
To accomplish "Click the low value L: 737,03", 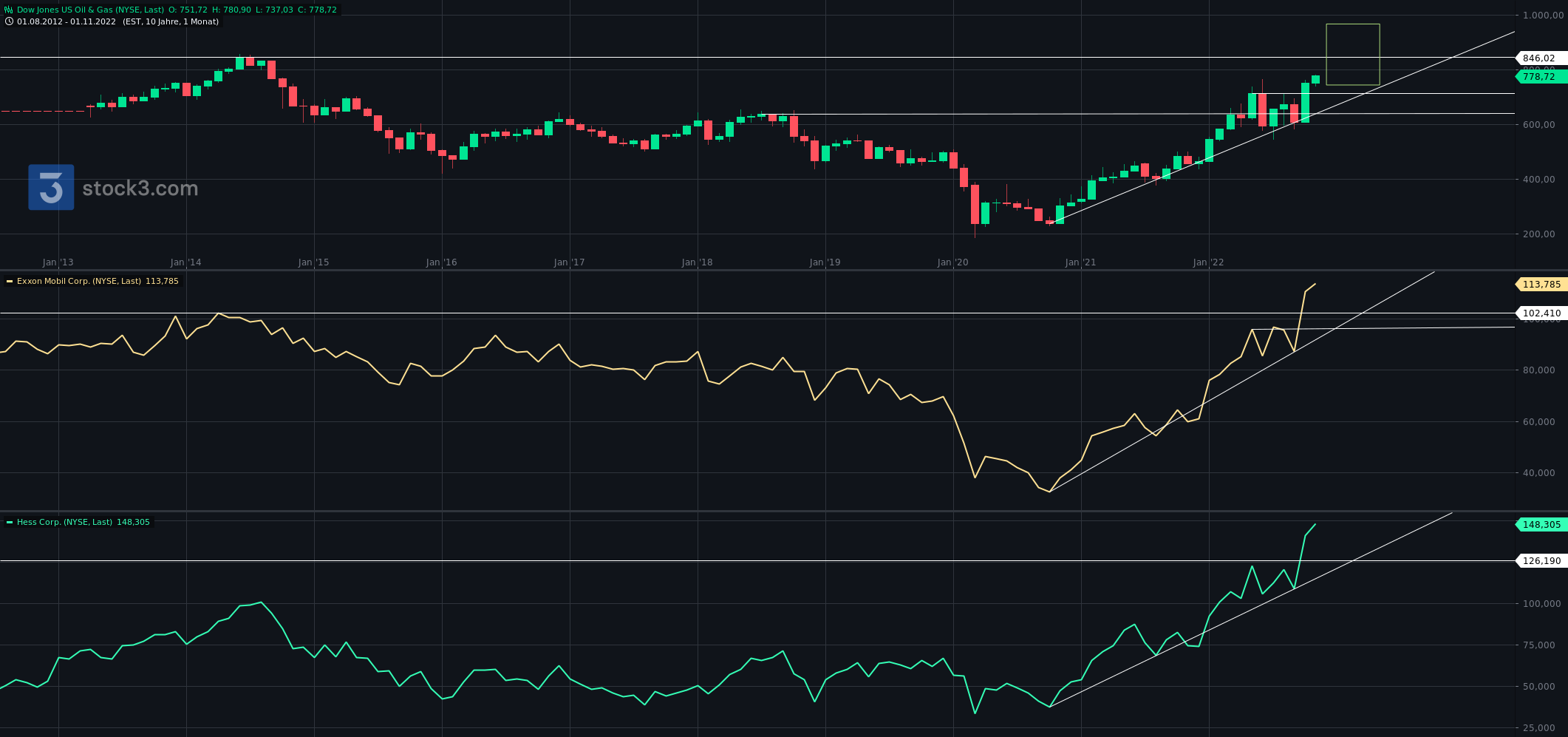I will click(274, 10).
